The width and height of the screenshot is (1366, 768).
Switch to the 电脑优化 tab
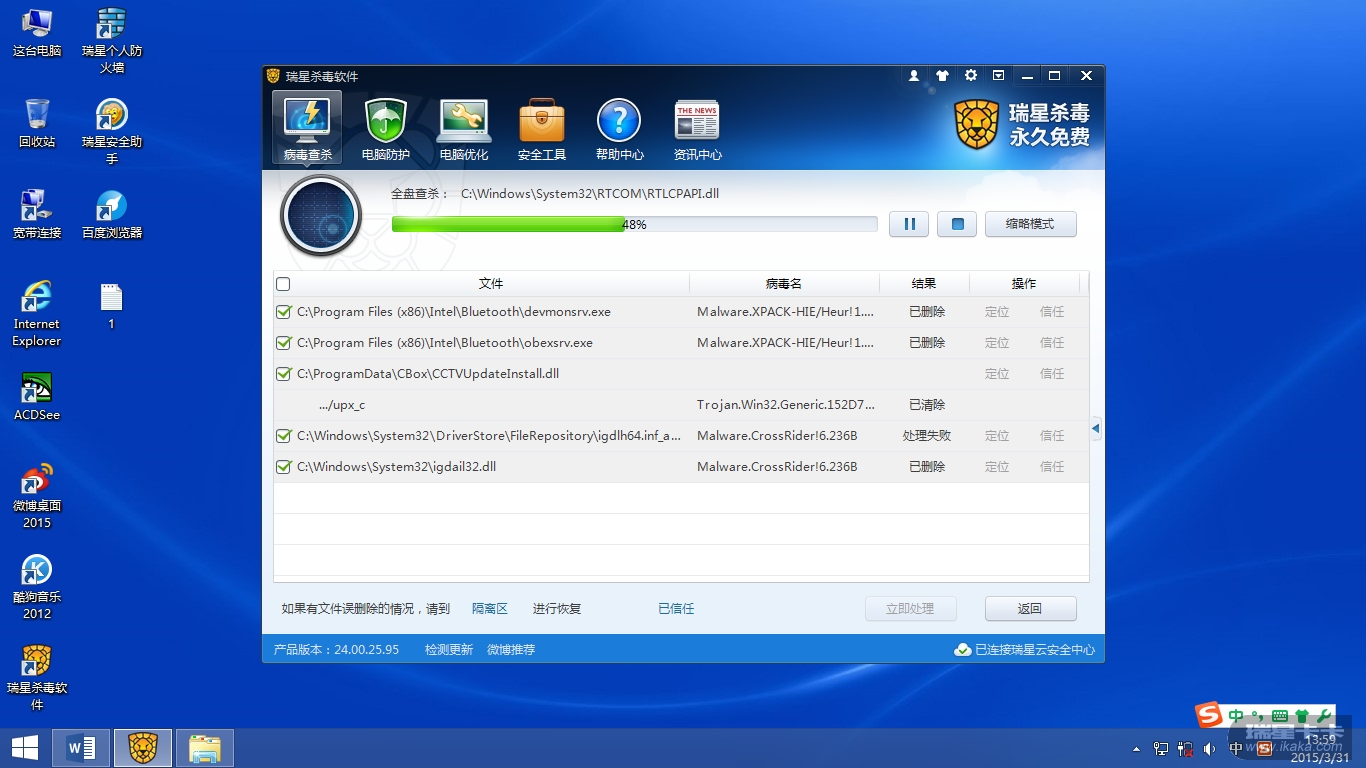pyautogui.click(x=463, y=128)
